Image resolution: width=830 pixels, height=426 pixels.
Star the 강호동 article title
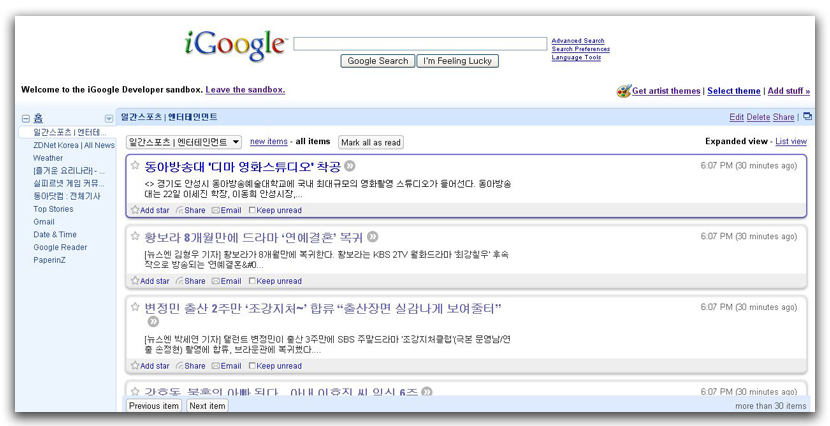point(135,392)
